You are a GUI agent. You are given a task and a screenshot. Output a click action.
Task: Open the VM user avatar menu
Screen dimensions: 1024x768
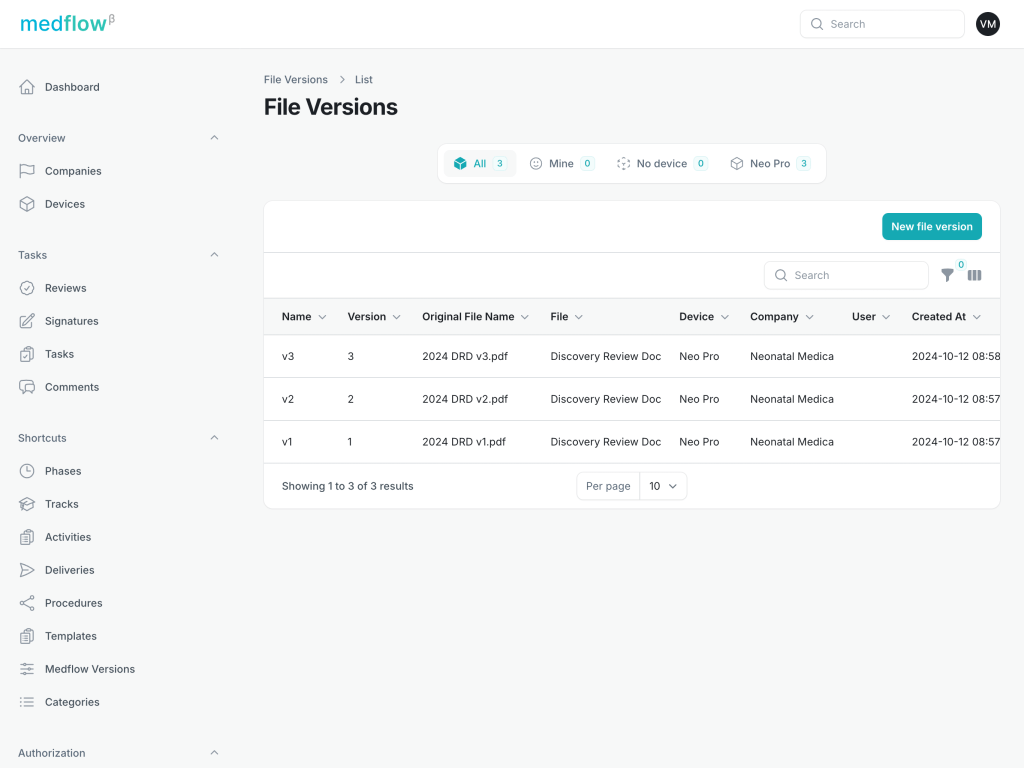pos(987,24)
